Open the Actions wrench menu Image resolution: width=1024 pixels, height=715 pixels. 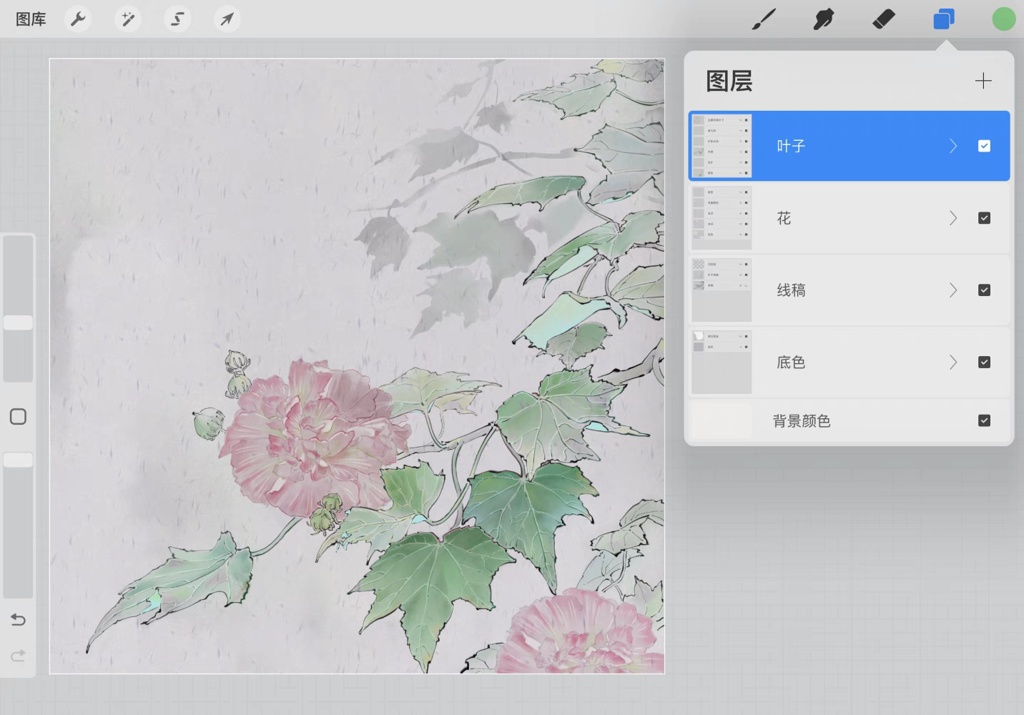pos(78,18)
